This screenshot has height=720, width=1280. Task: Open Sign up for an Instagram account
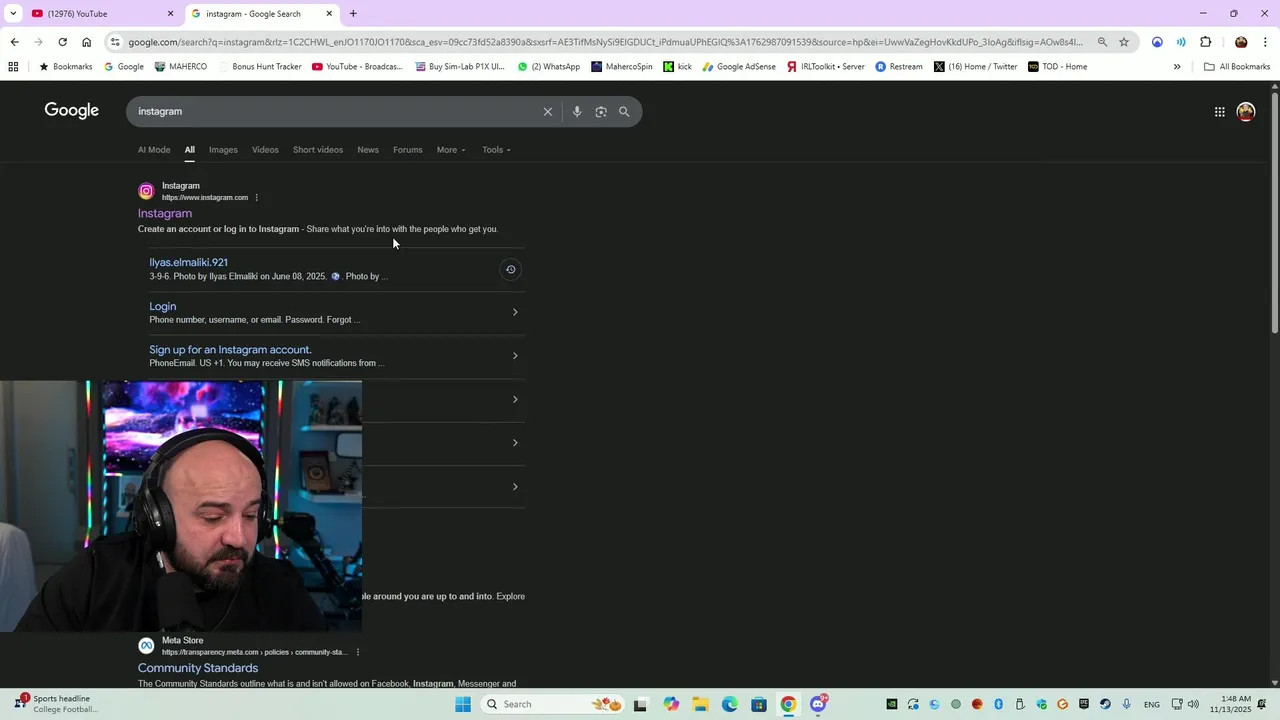pyautogui.click(x=230, y=350)
